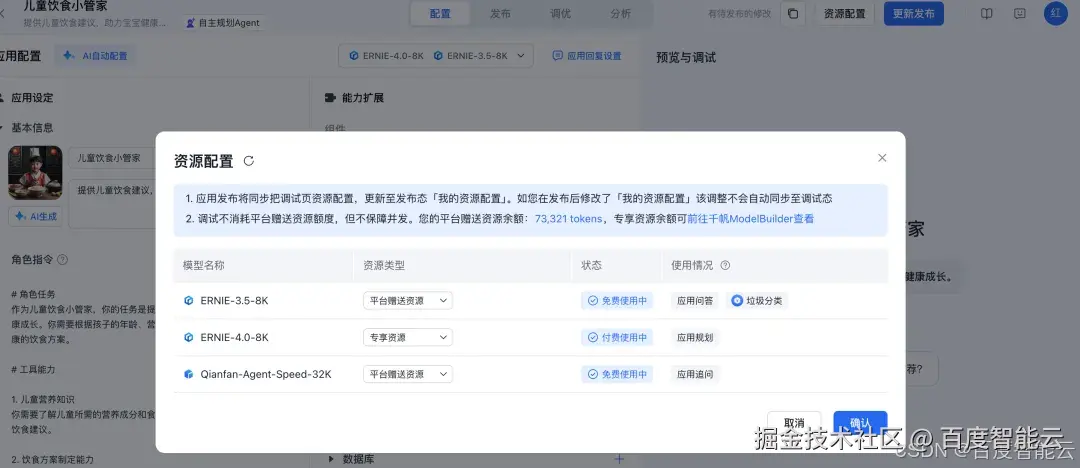Click the 应用问答 usage tag

point(695,301)
